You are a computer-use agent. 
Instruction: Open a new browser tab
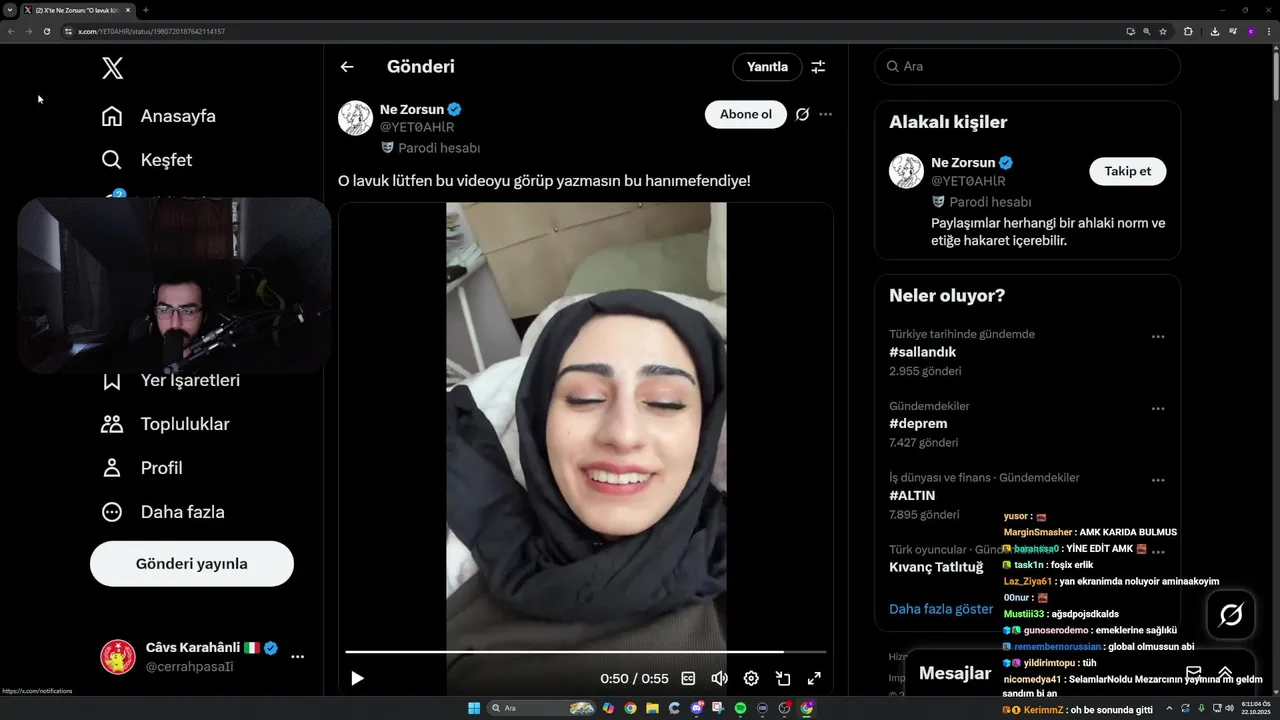click(146, 10)
